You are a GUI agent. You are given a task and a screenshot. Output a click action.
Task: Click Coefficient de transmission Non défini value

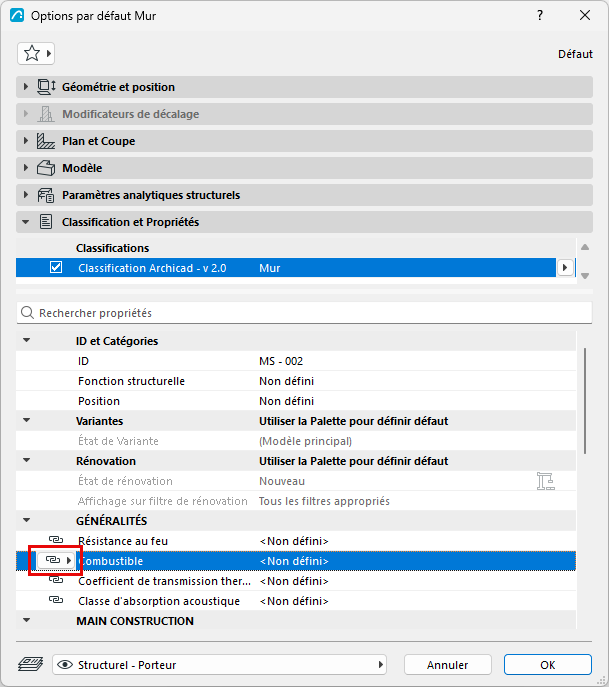[294, 581]
